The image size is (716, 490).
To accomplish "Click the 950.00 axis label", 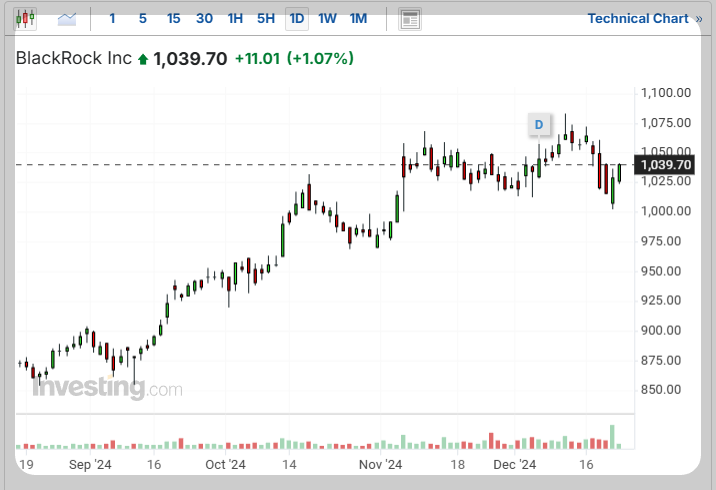I will [661, 271].
